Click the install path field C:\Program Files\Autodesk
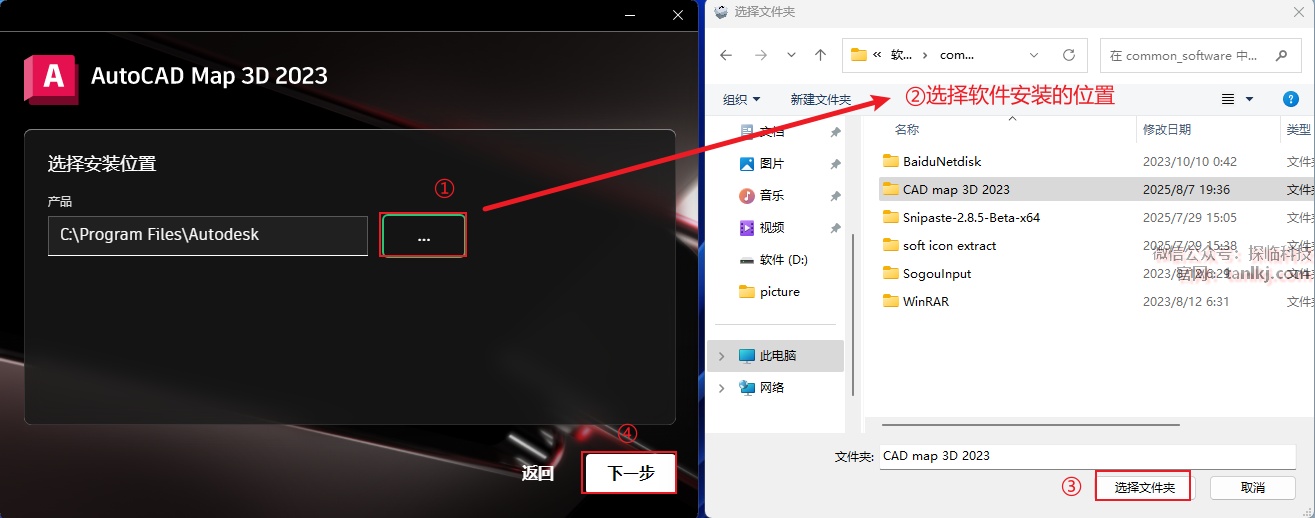Image resolution: width=1315 pixels, height=518 pixels. (208, 235)
